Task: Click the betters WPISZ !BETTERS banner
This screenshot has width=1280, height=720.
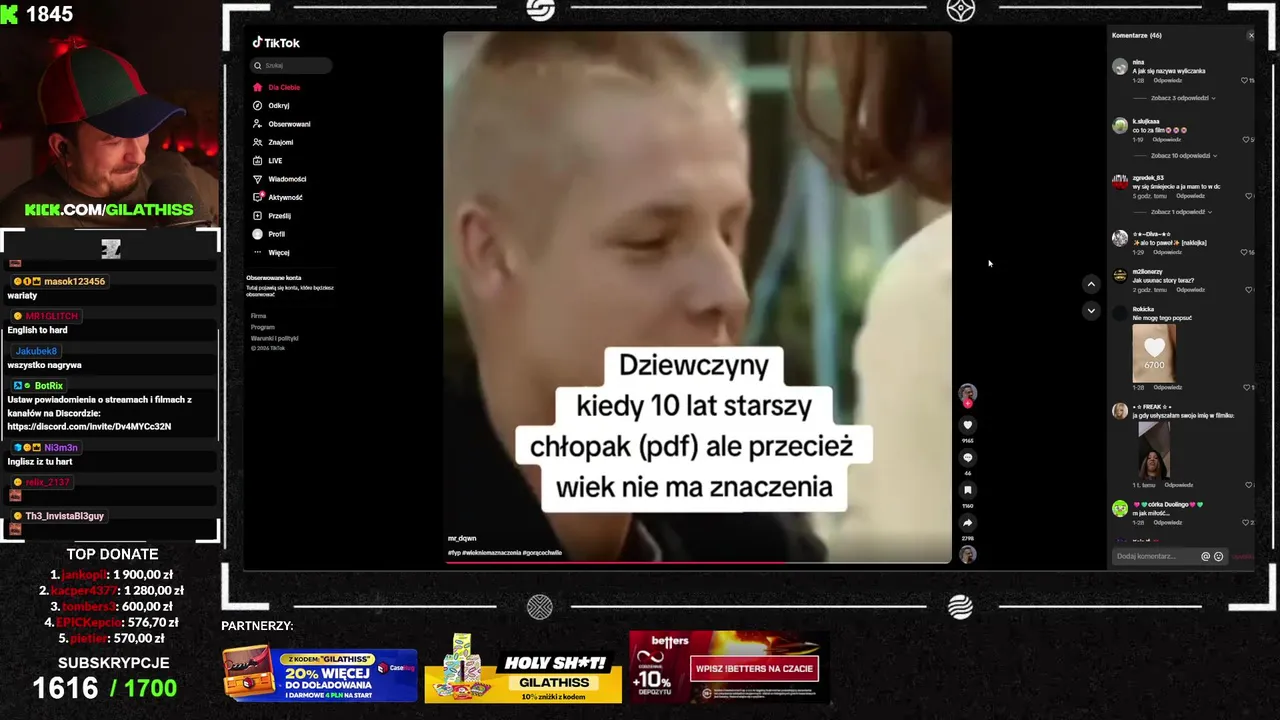Action: click(728, 667)
